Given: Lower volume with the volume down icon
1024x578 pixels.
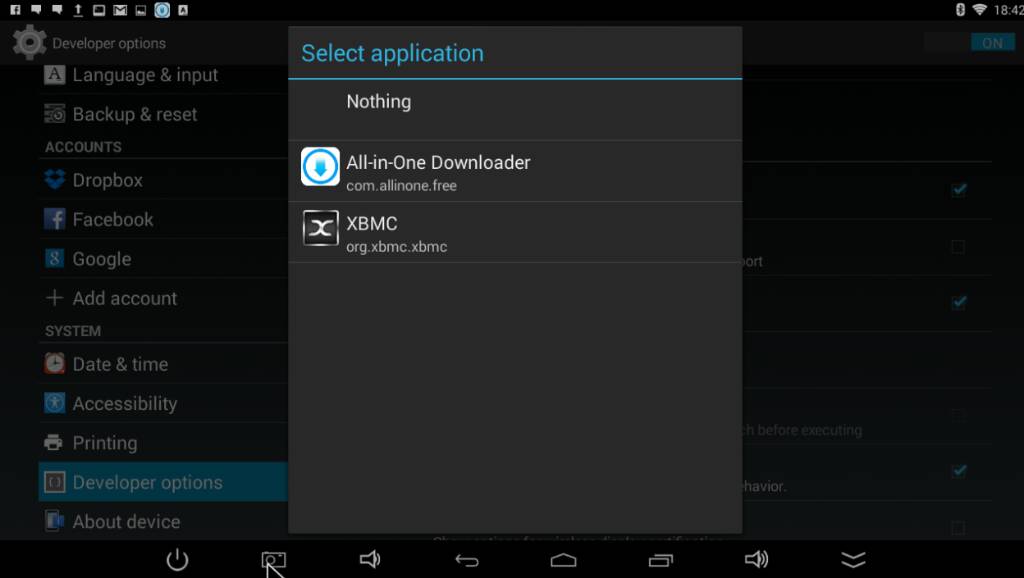Looking at the screenshot, I should coord(369,560).
